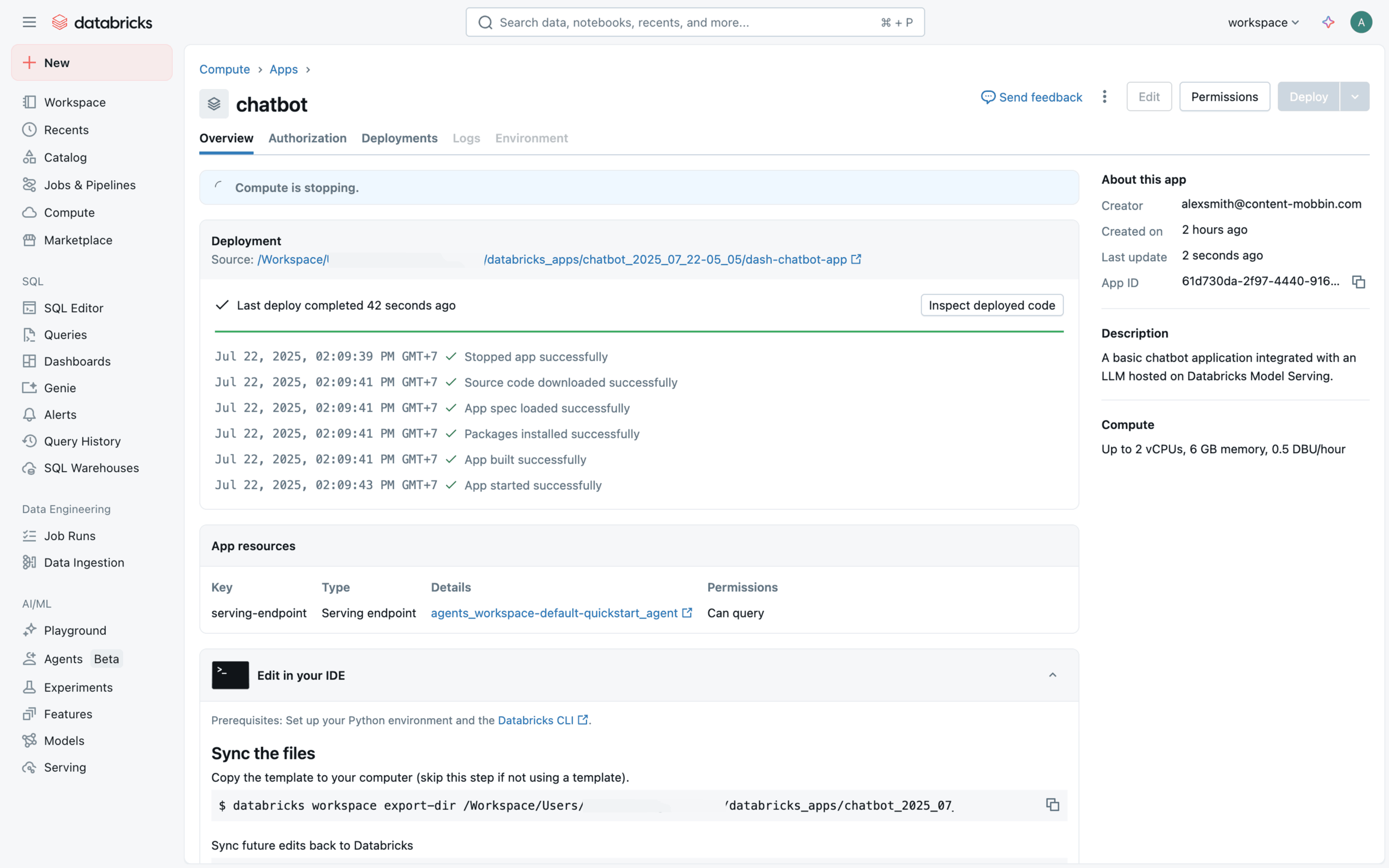Open Genie in the sidebar

(x=60, y=388)
